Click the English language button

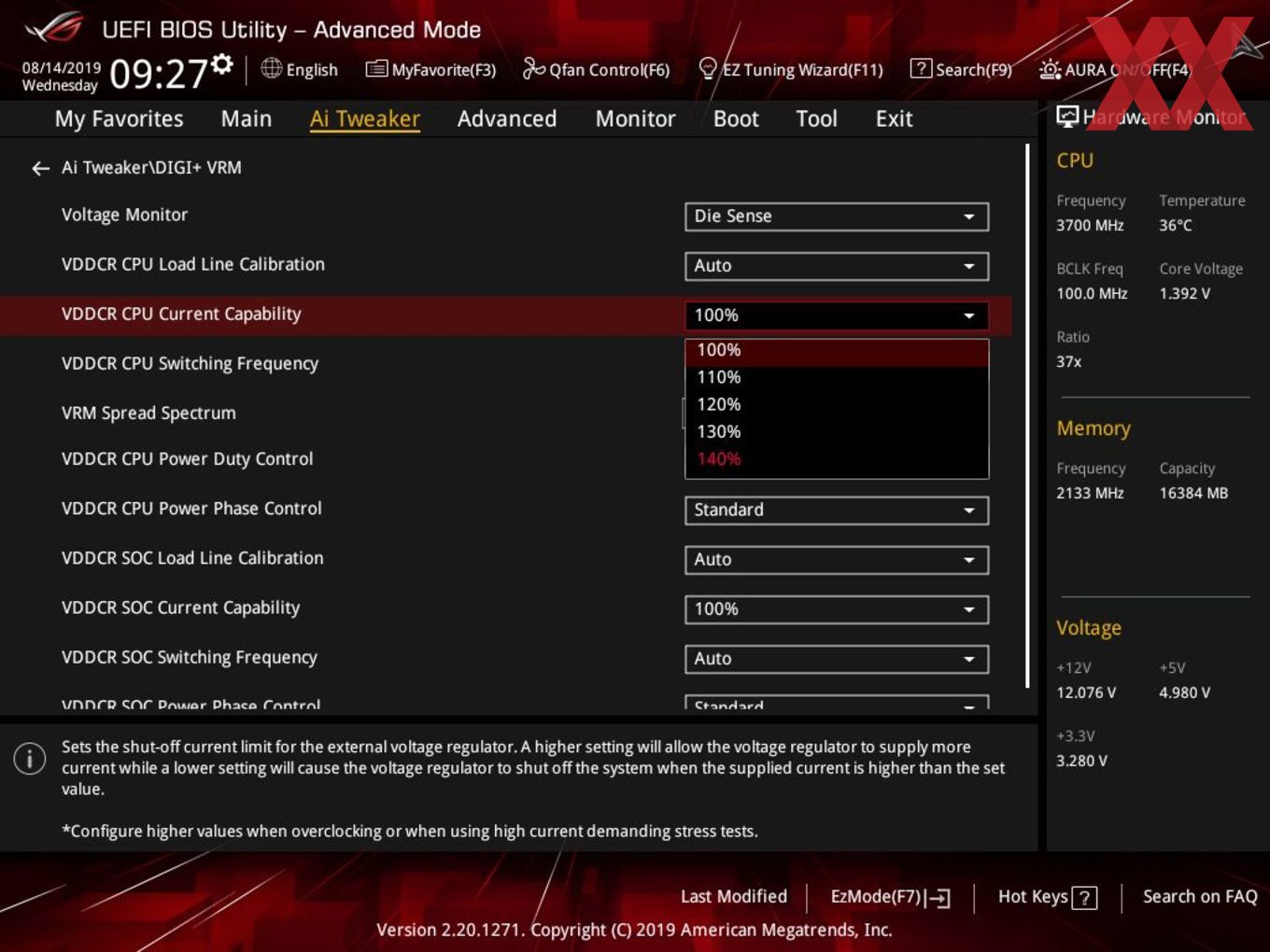300,69
